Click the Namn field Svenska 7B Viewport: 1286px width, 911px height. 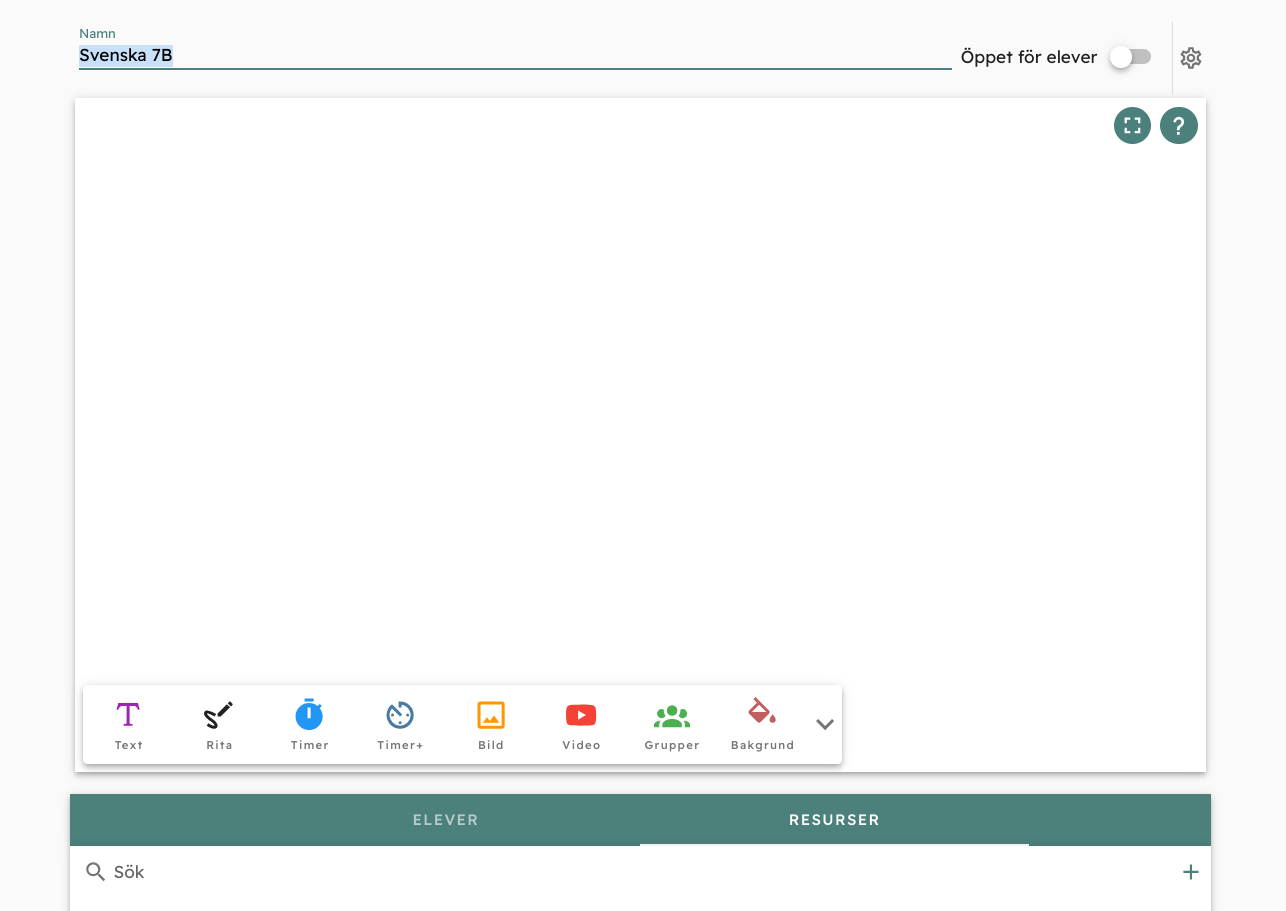click(x=515, y=56)
